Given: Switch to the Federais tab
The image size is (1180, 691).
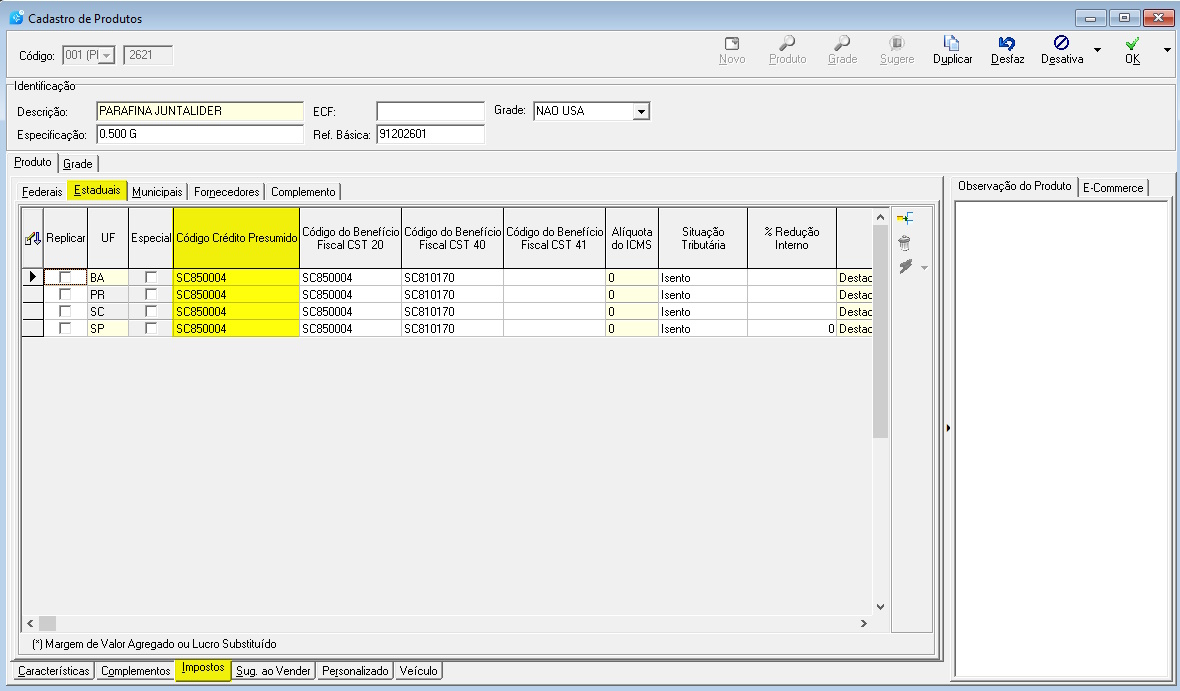Looking at the screenshot, I should click(42, 192).
